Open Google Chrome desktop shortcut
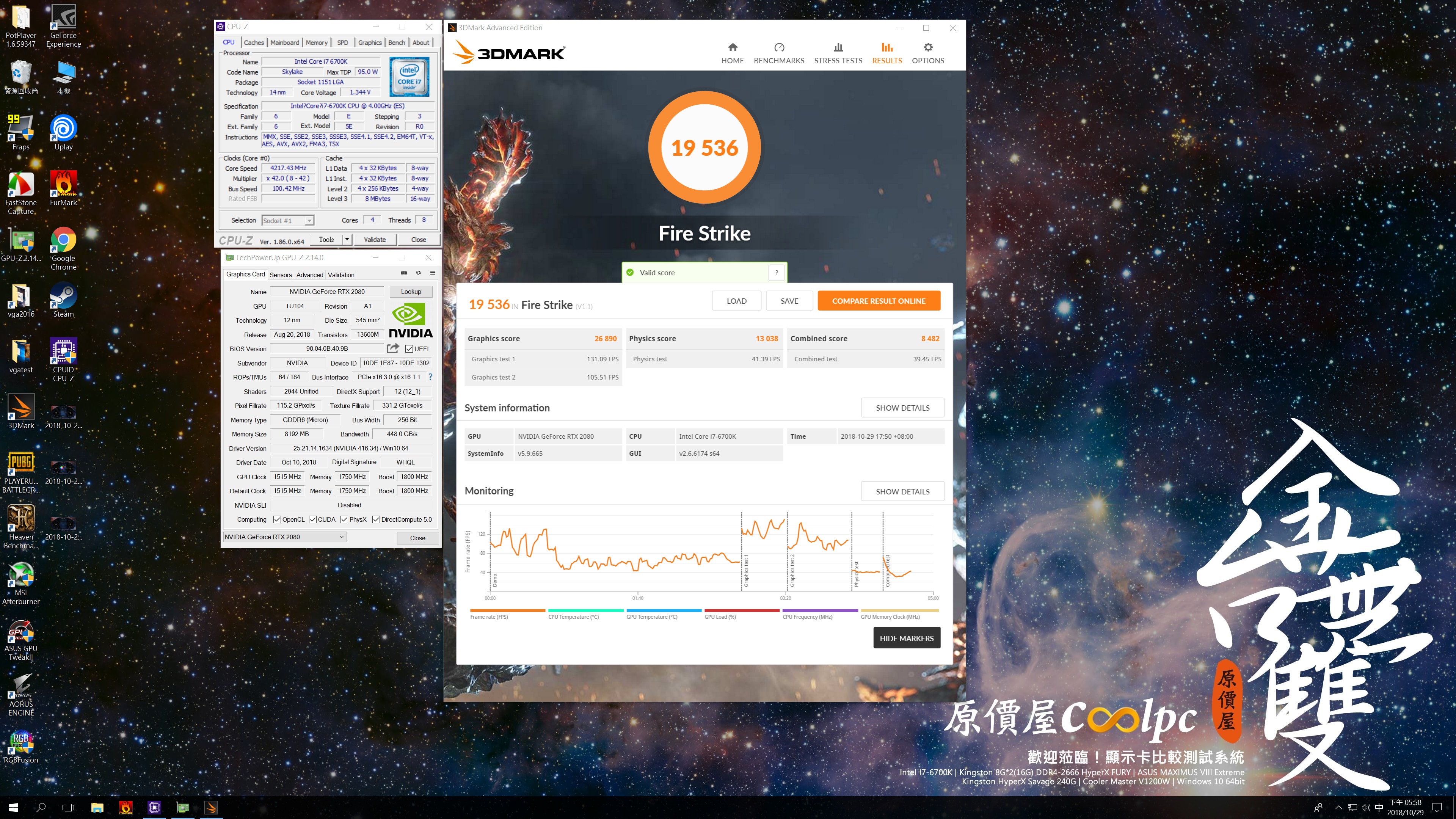This screenshot has height=819, width=1456. click(x=63, y=249)
